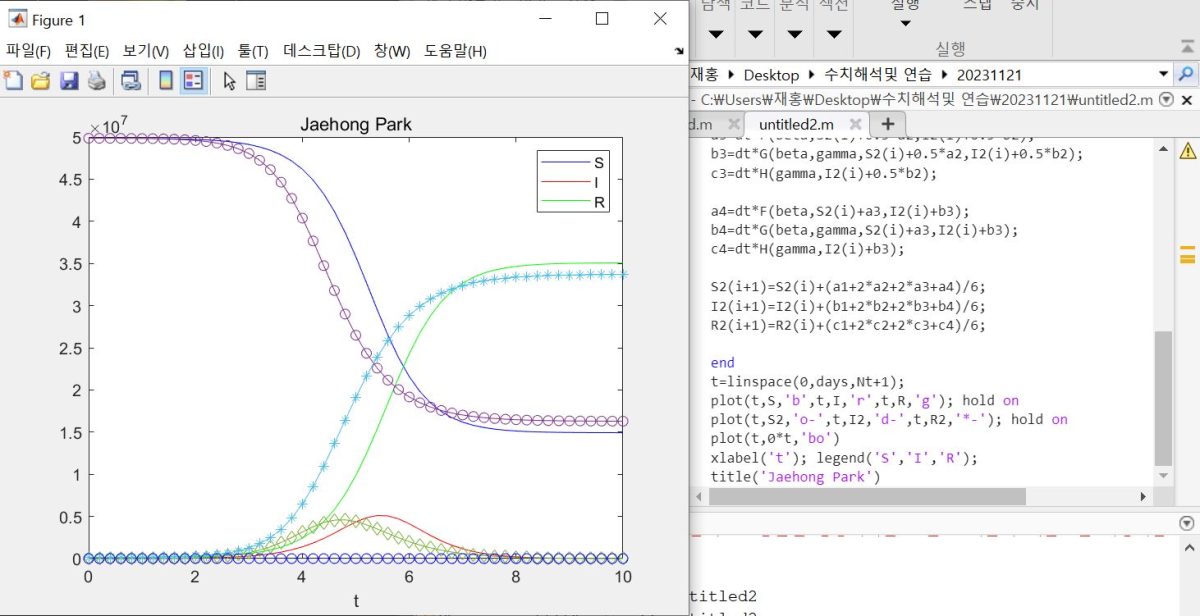Add a new editor tab with plus button
This screenshot has width=1200, height=616.
[x=887, y=124]
